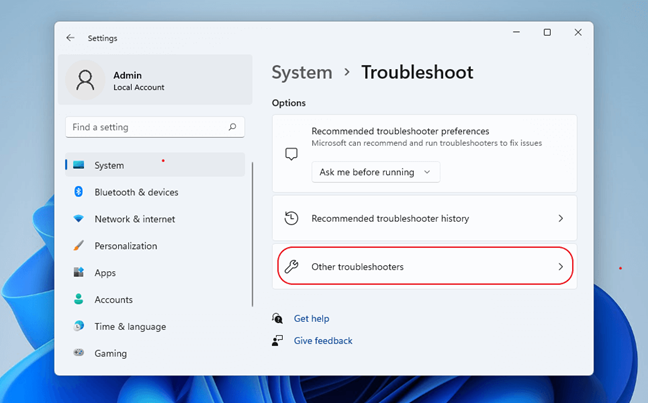Image resolution: width=648 pixels, height=403 pixels.
Task: Click the back arrow in Settings header
Action: coord(70,38)
